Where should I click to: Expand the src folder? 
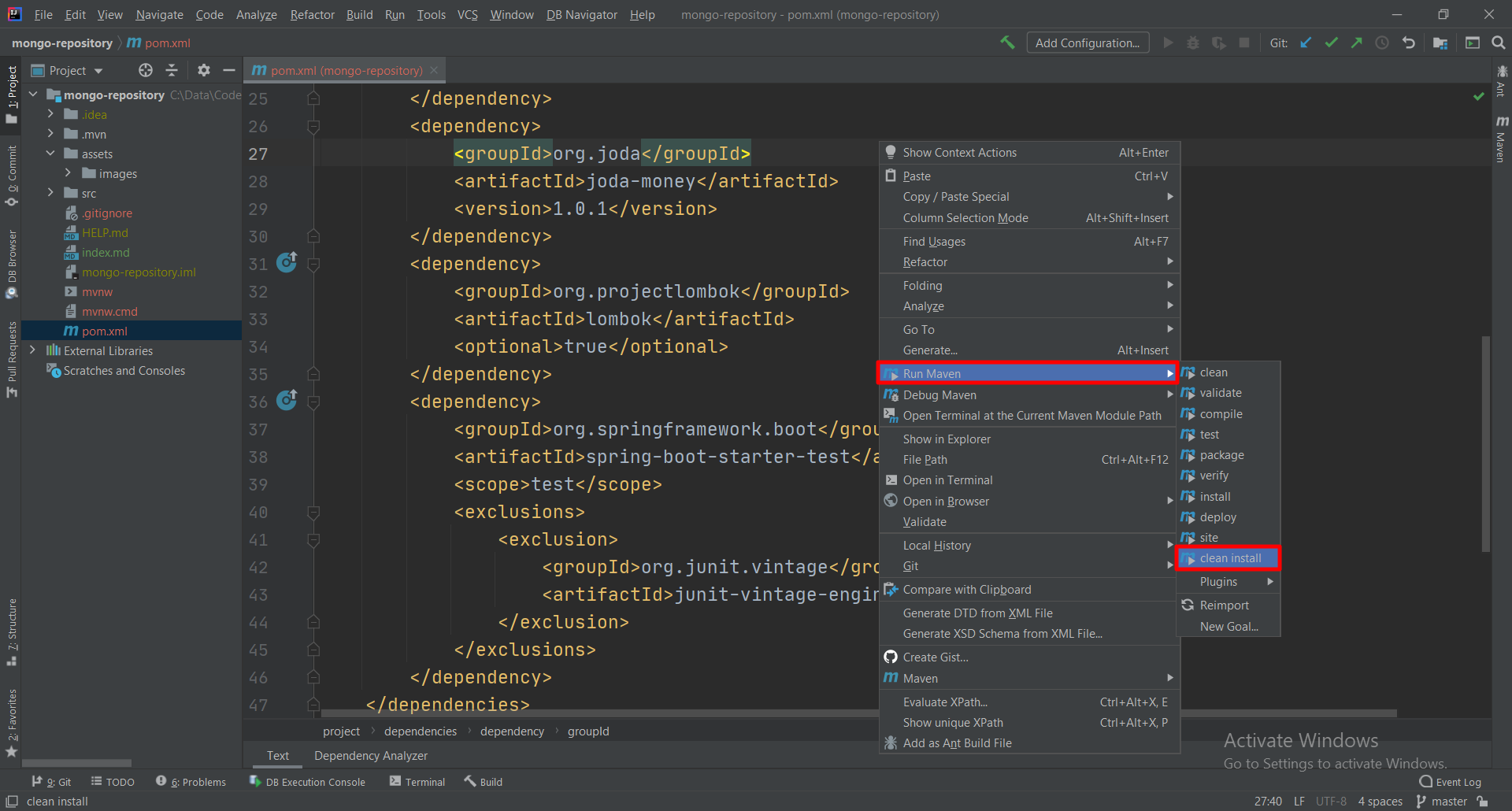click(50, 193)
